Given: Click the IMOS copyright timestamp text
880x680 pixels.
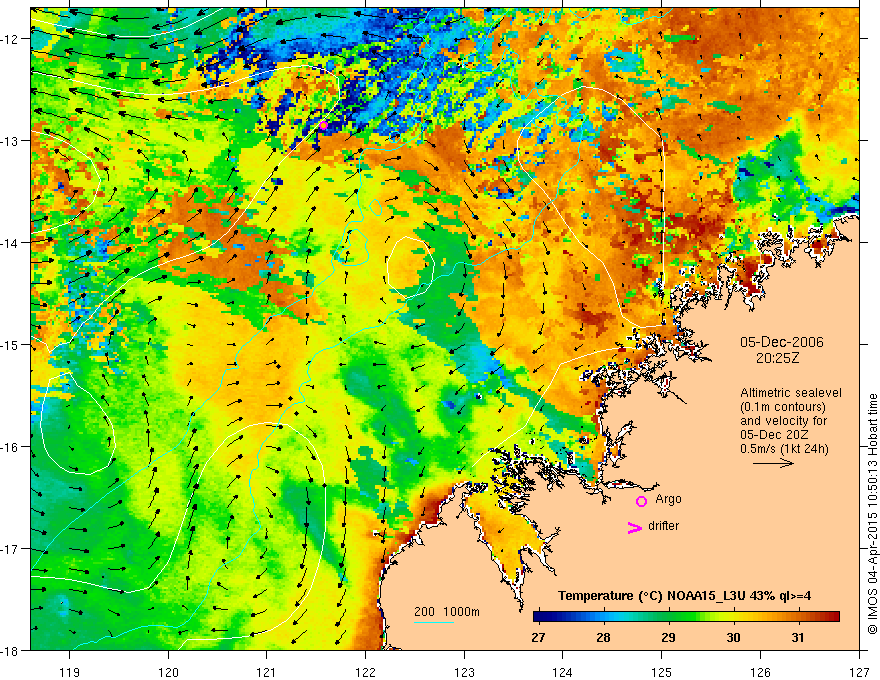Looking at the screenshot, I should (x=872, y=514).
